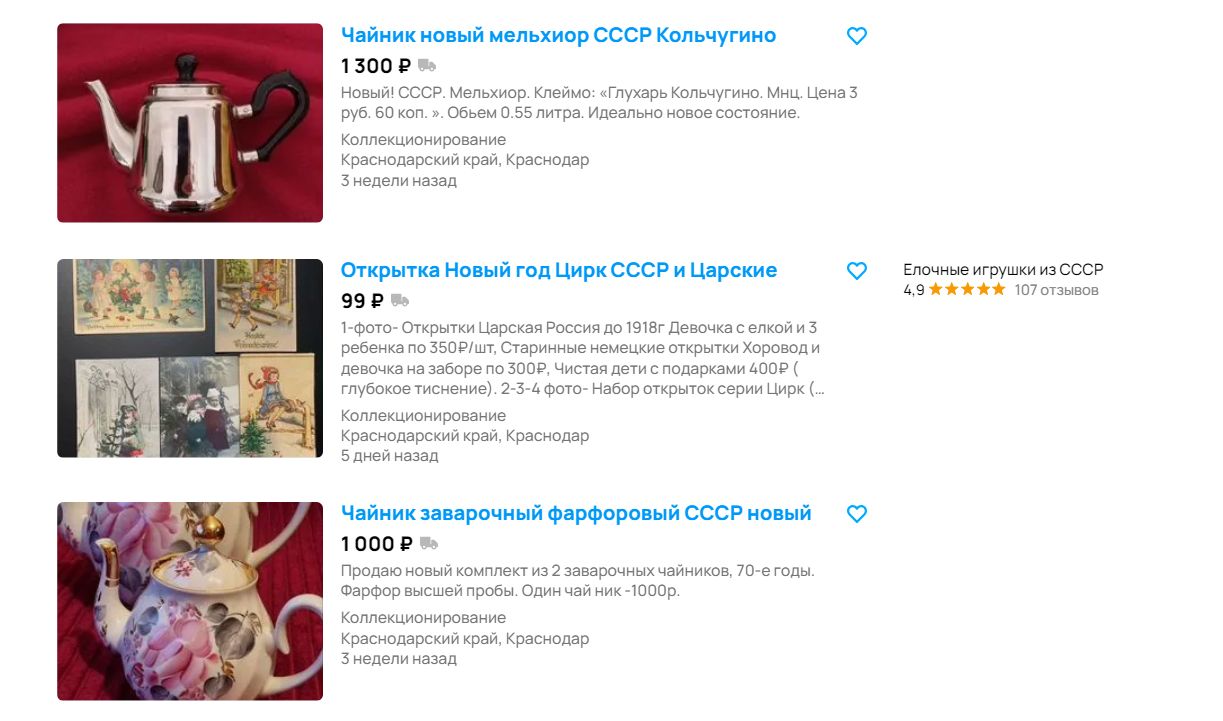Click postcard listing description text
This screenshot has height=721, width=1223.
[x=584, y=358]
